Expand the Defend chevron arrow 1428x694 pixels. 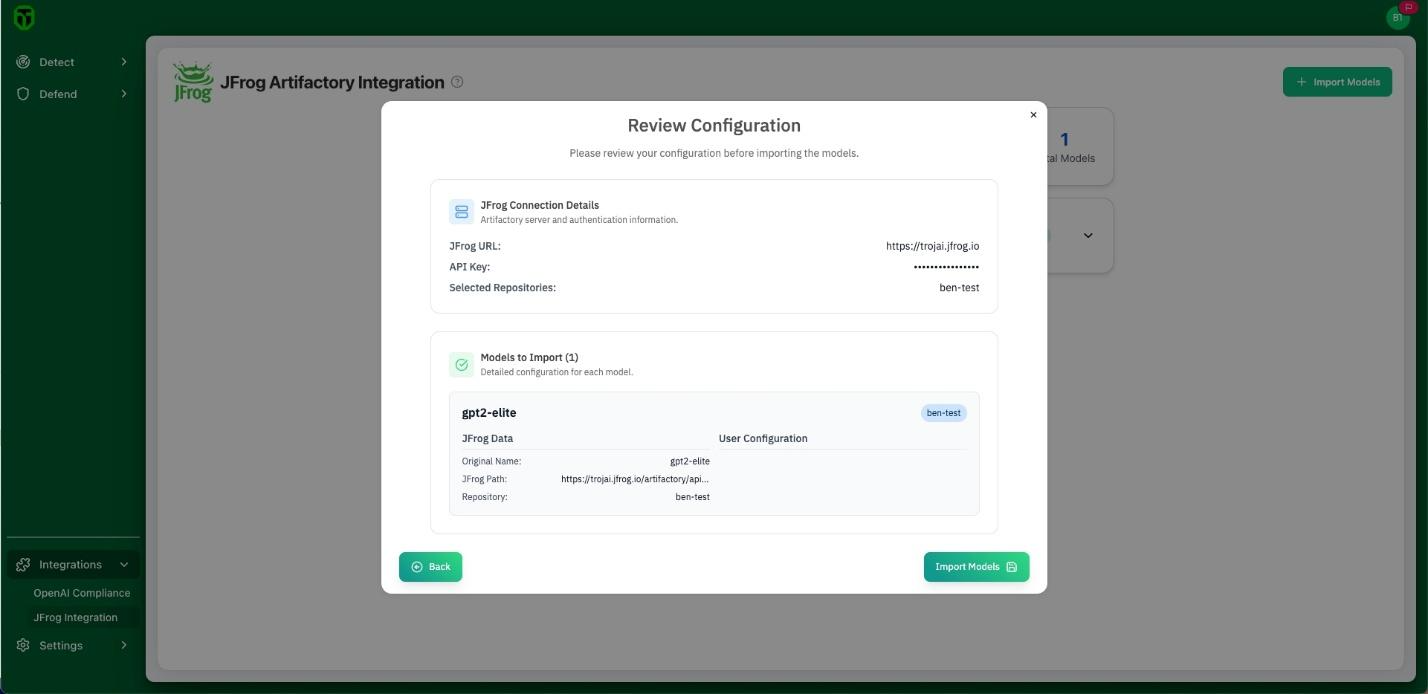(x=124, y=94)
